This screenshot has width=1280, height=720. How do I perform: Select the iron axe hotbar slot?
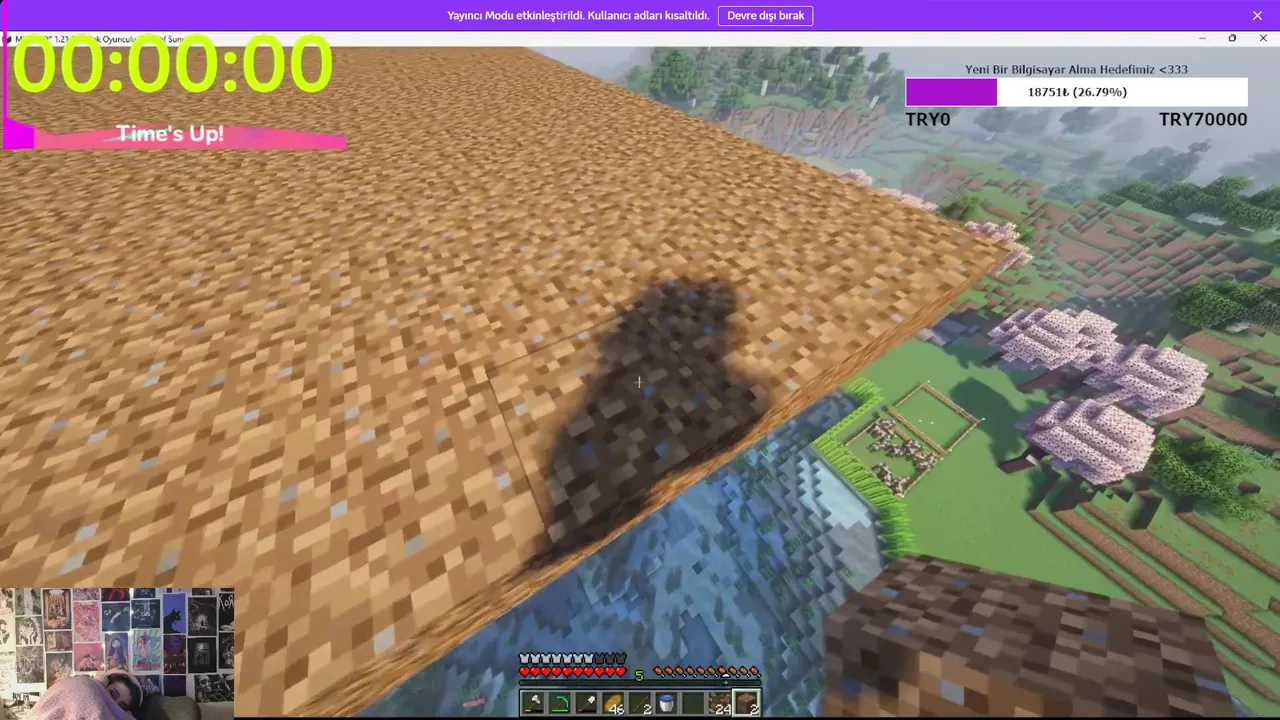(533, 703)
